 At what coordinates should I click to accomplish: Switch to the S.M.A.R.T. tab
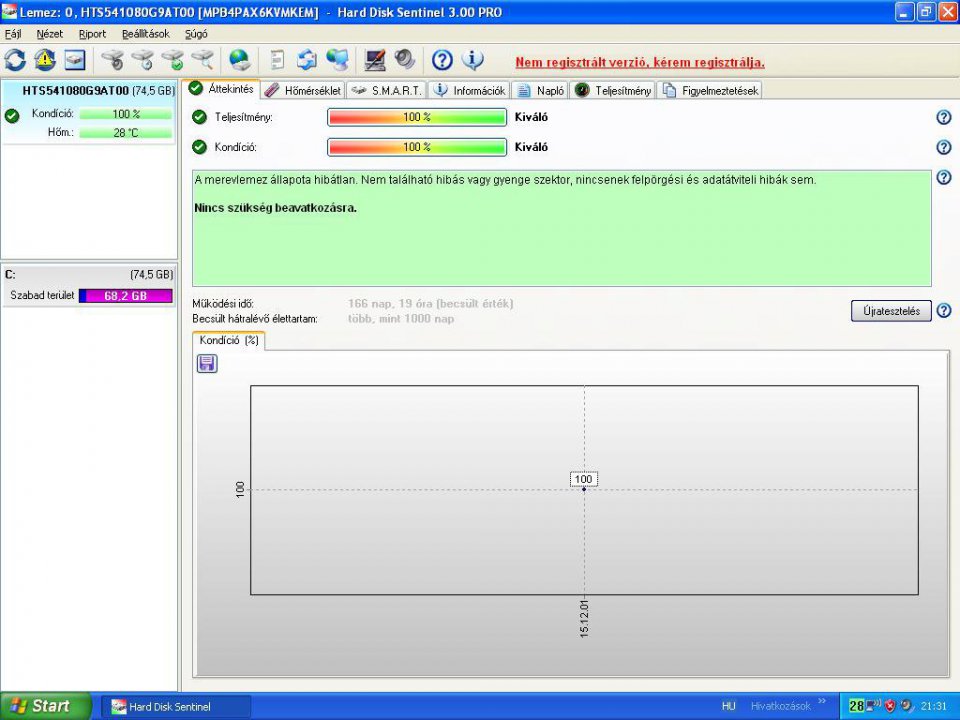(388, 91)
